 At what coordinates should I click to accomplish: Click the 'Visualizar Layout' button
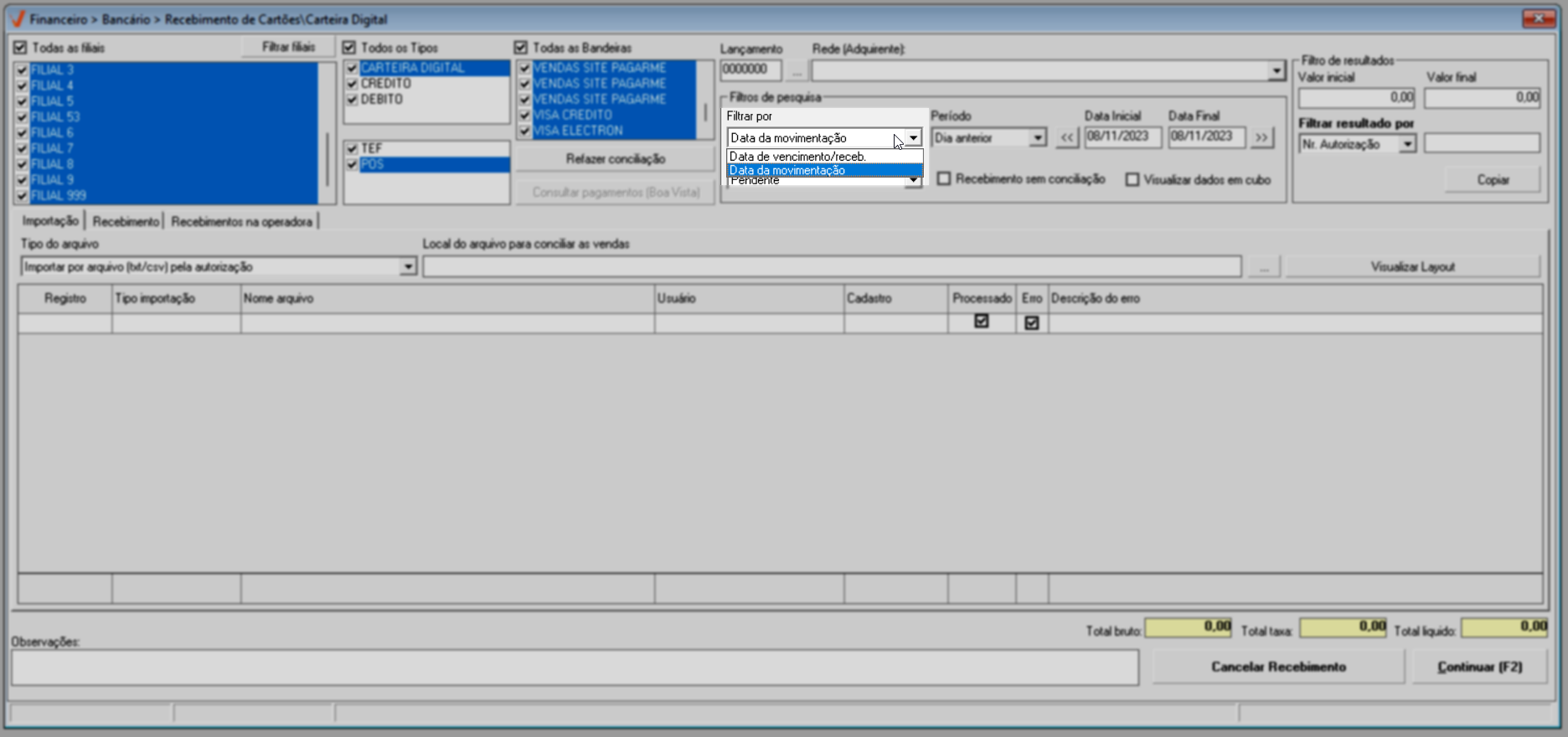(x=1413, y=266)
